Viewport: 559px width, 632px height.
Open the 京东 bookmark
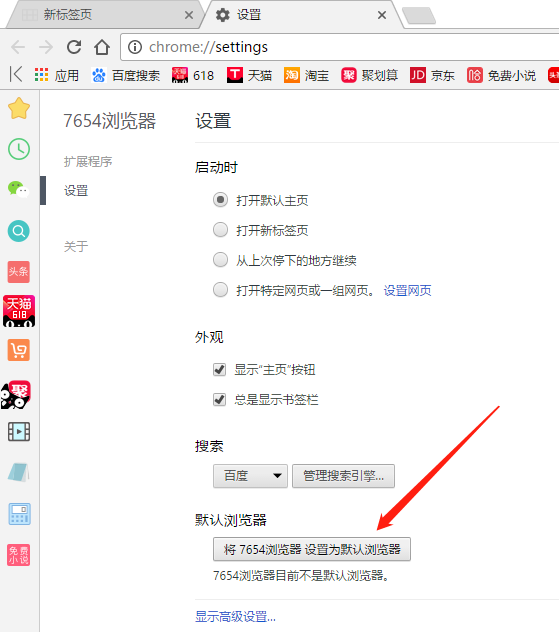tap(432, 75)
